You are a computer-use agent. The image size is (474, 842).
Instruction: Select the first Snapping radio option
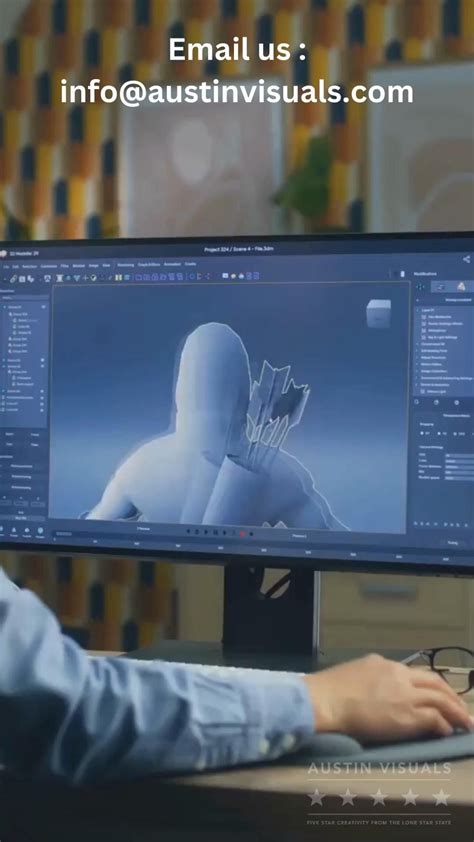tap(422, 433)
